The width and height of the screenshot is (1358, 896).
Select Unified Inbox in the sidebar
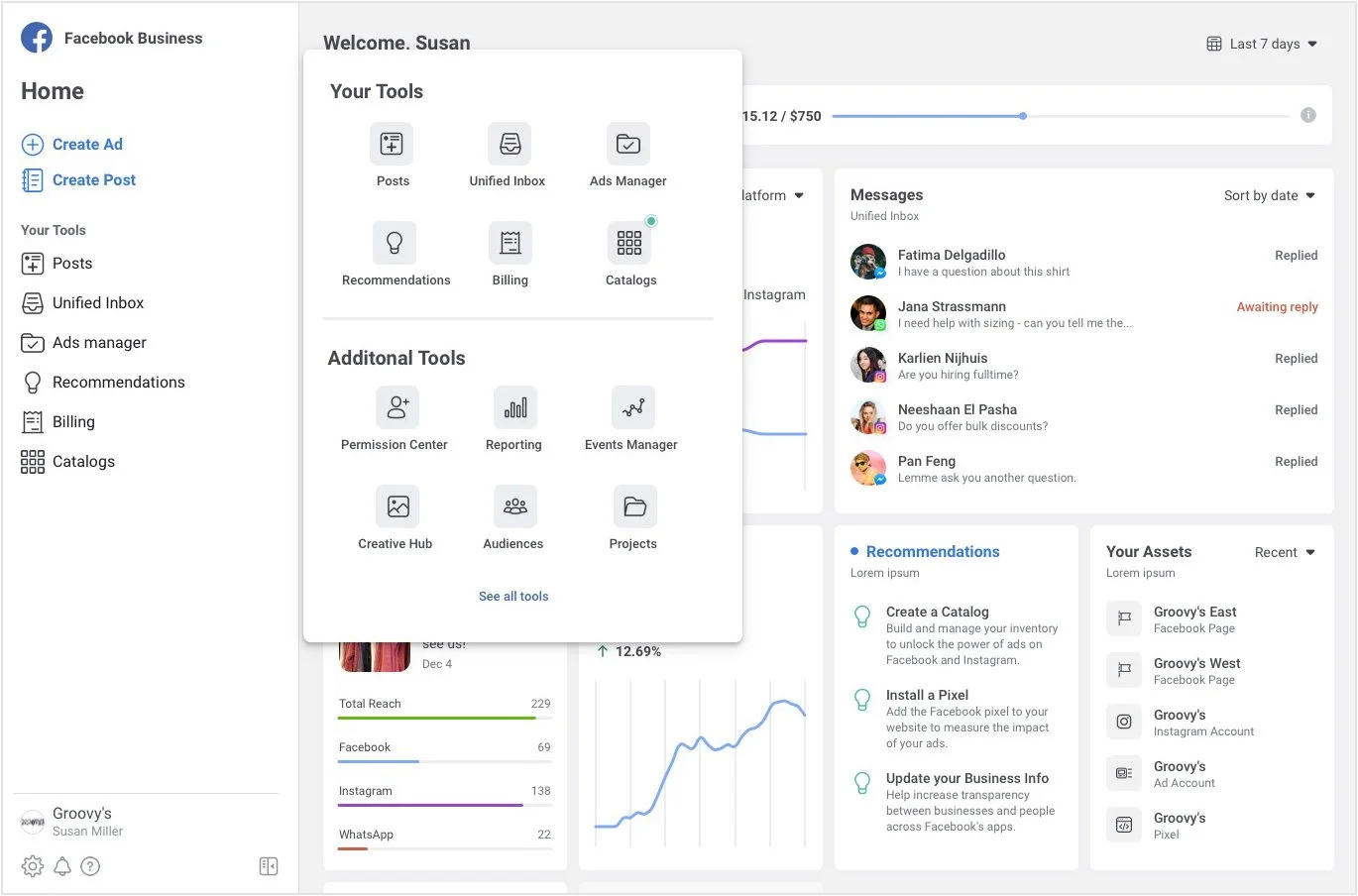(x=83, y=303)
